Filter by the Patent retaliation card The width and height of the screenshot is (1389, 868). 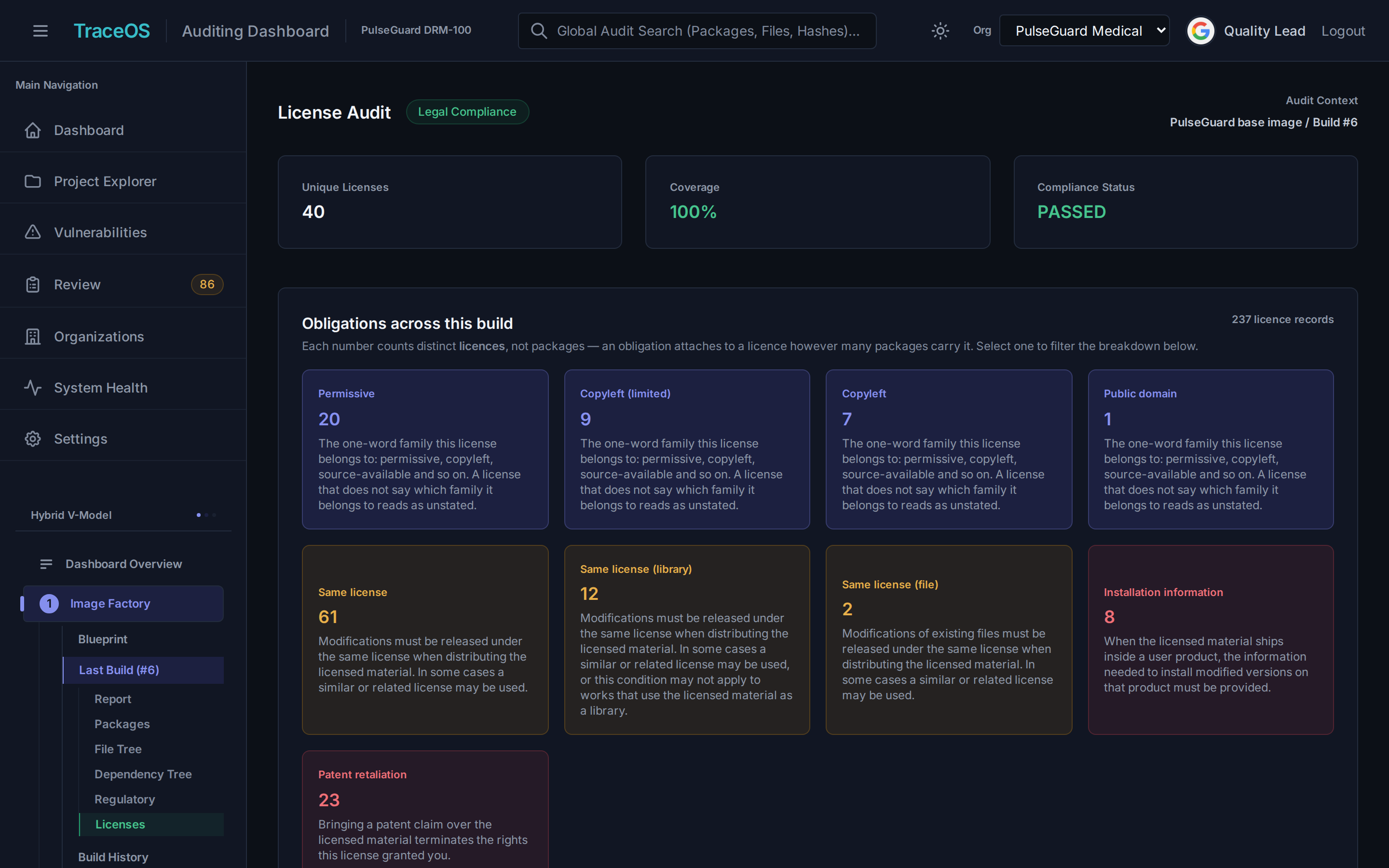tap(425, 810)
